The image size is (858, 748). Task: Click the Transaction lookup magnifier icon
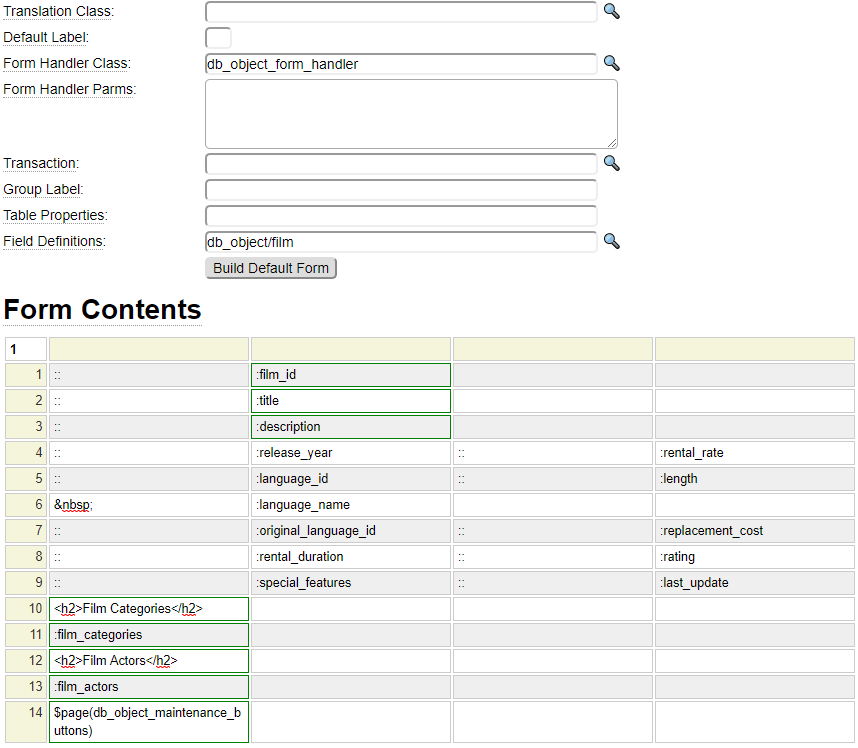tap(611, 163)
